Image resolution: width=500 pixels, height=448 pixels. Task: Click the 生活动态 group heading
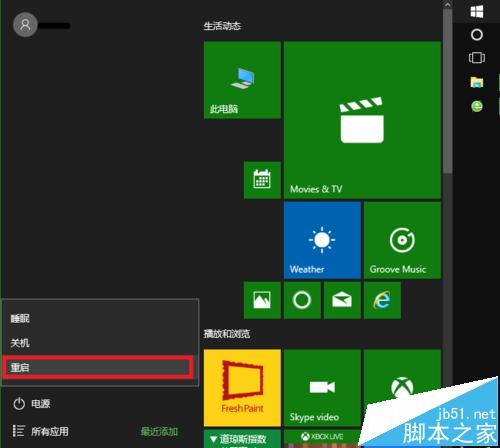(x=222, y=26)
